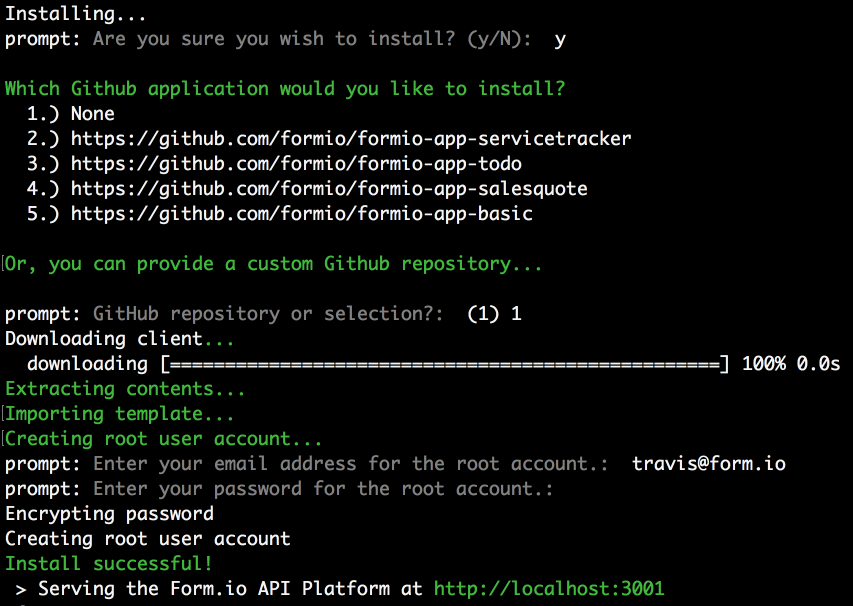Select the formio-app-todo repository URL
The image size is (853, 606).
[x=296, y=164]
